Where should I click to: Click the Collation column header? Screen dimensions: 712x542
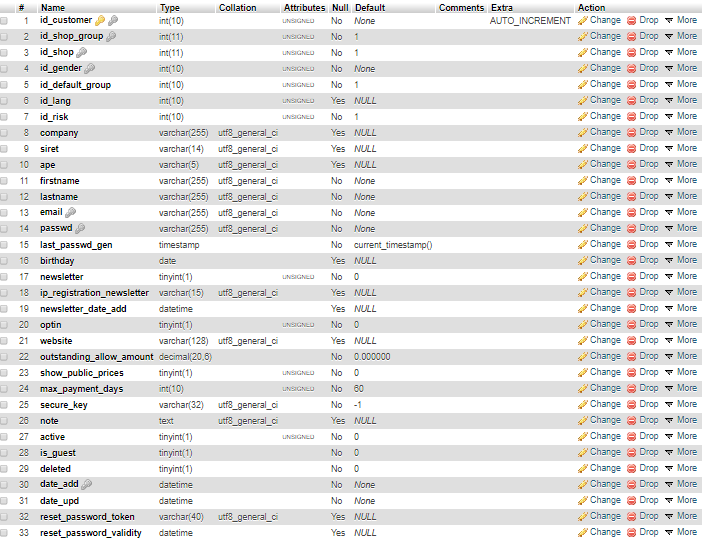click(237, 8)
